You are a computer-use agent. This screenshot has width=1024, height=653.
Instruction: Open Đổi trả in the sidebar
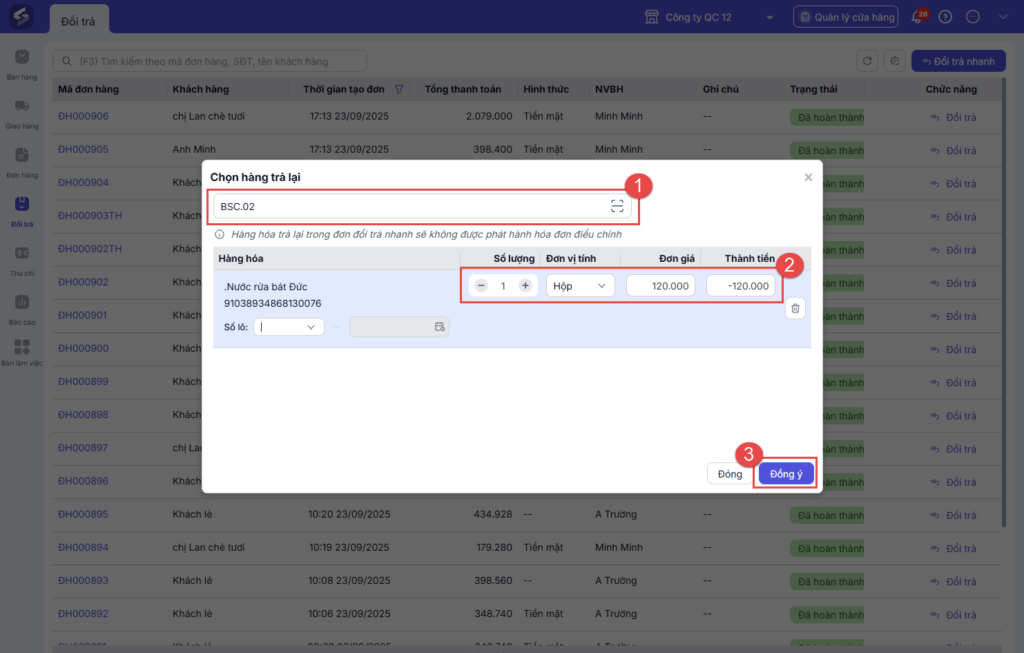pyautogui.click(x=22, y=212)
